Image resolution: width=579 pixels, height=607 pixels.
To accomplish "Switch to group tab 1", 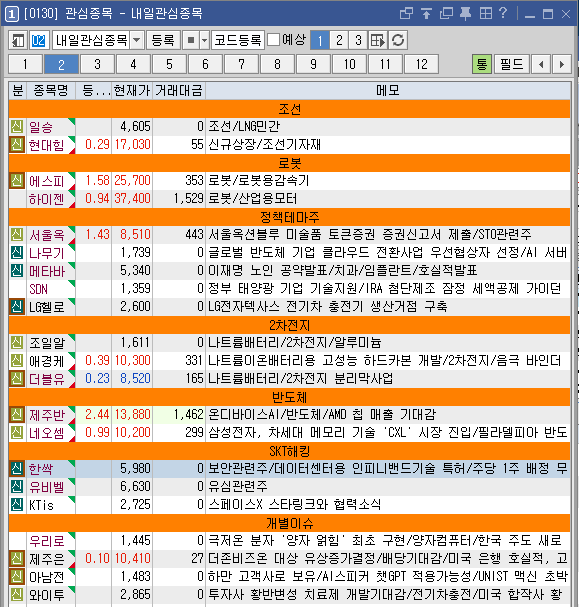I will [25, 64].
